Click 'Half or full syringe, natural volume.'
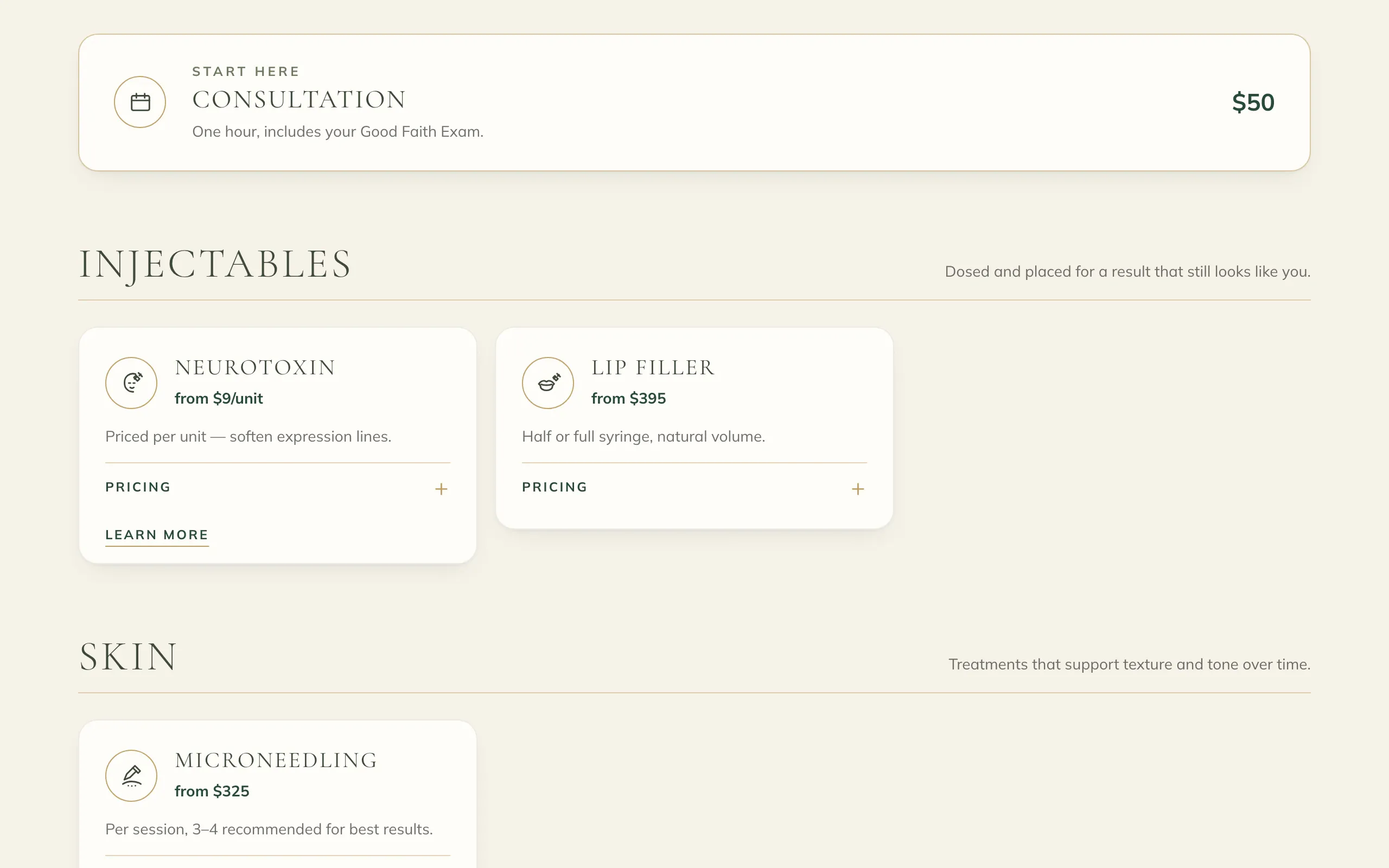 (643, 437)
